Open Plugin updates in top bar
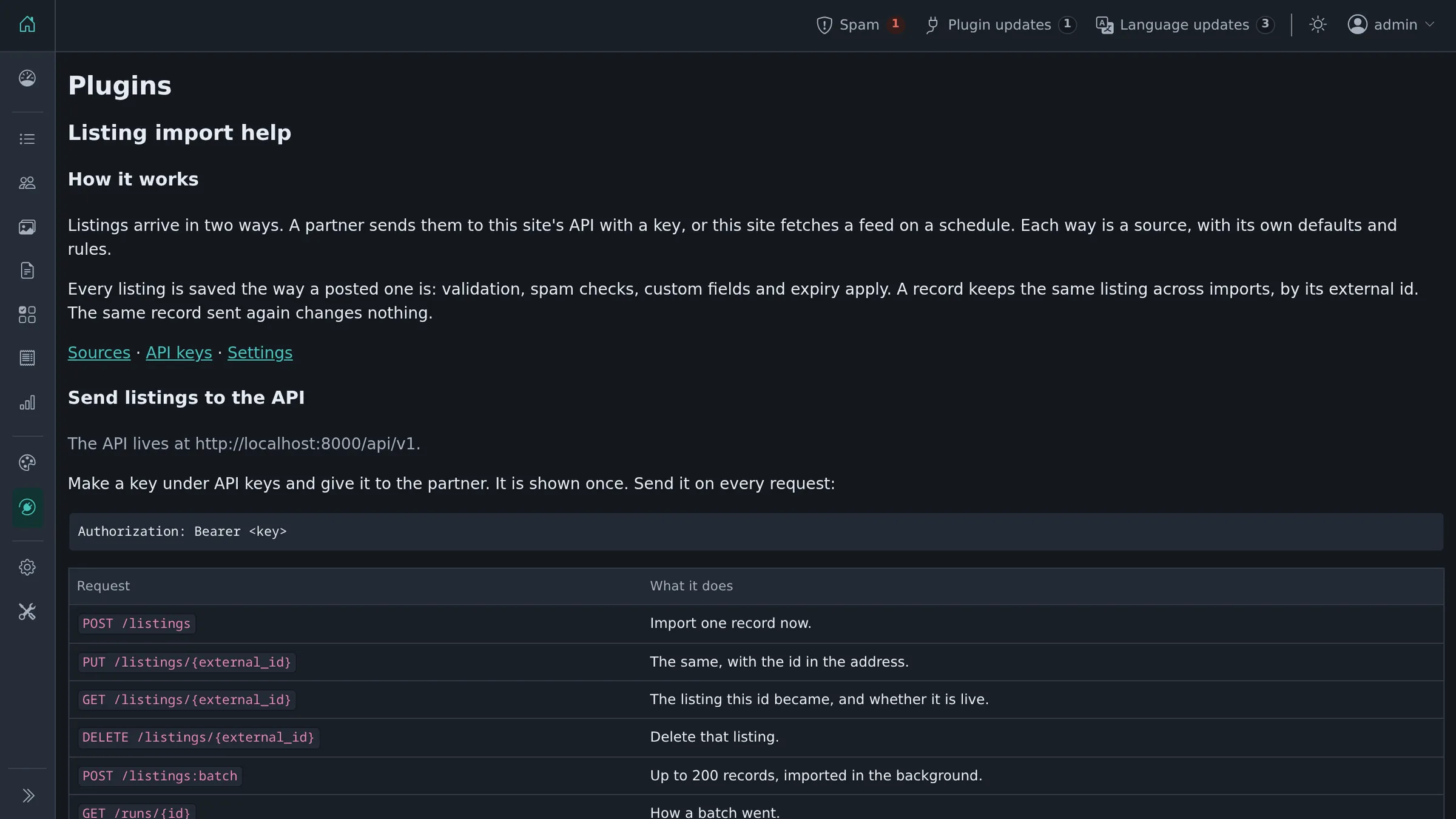Screen dimensions: 1456x819 1000,25
